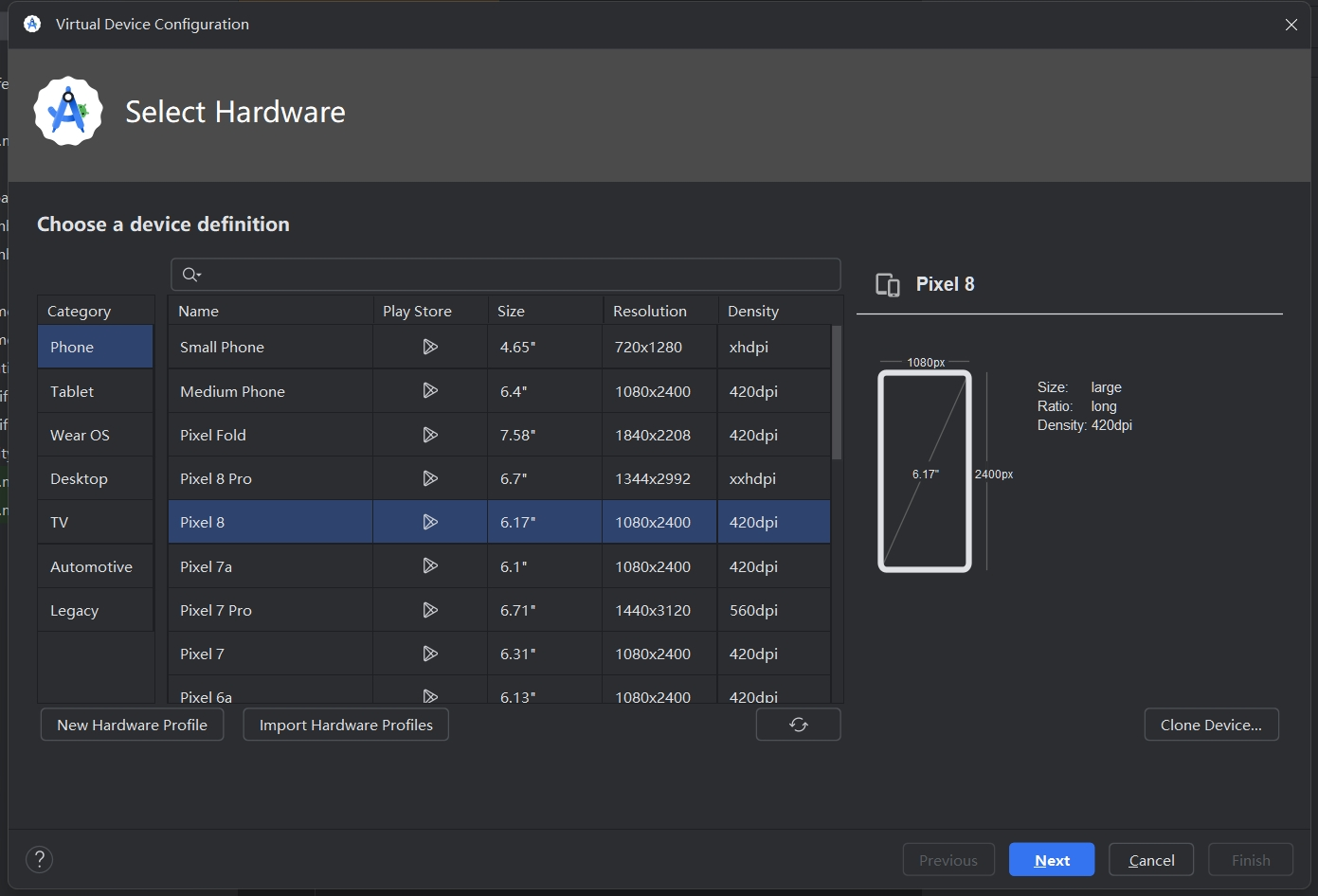Screen dimensions: 1318x896
Task: Click the Clone Device button
Action: (1211, 725)
